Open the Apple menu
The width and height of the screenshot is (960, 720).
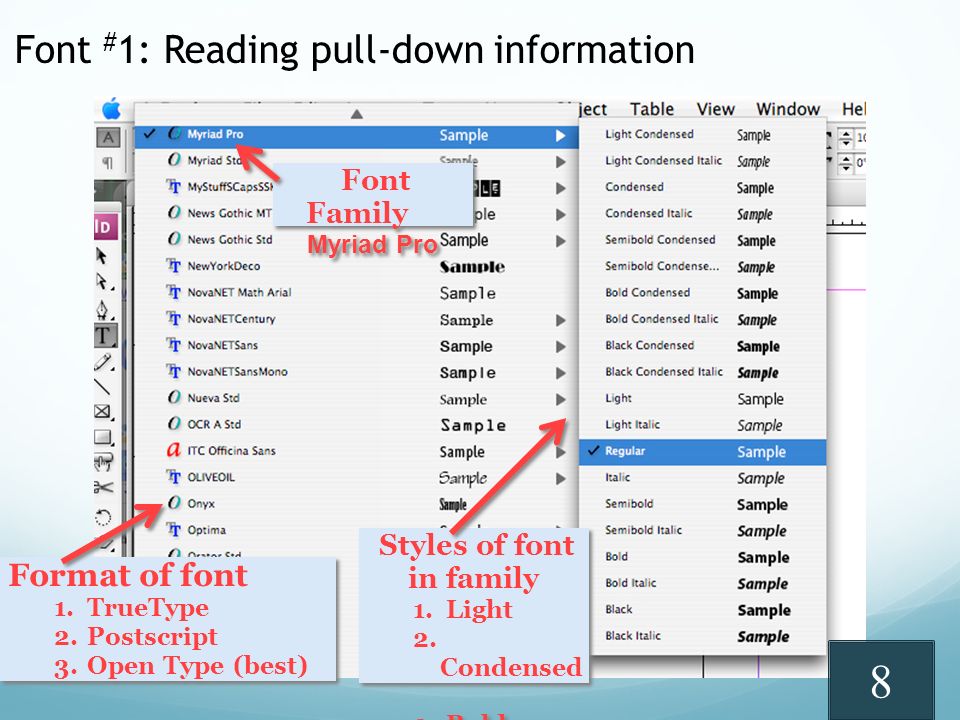(x=111, y=108)
